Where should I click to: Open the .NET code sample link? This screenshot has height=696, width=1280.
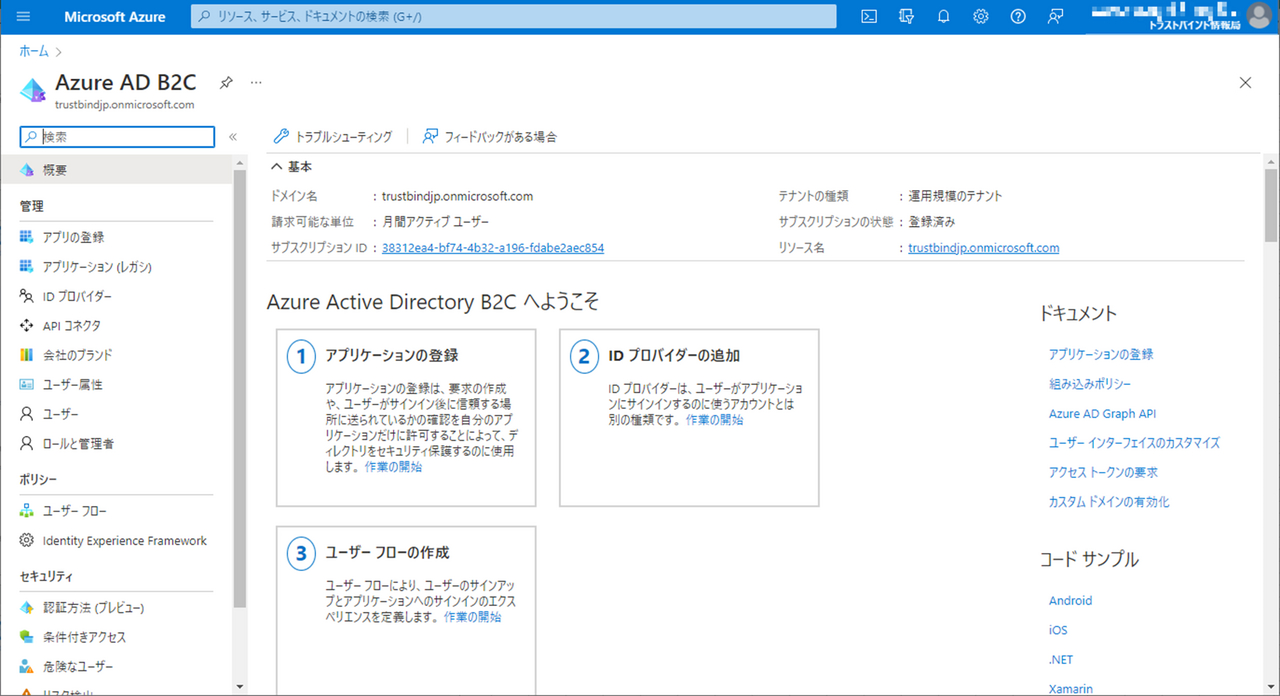coord(1060,660)
